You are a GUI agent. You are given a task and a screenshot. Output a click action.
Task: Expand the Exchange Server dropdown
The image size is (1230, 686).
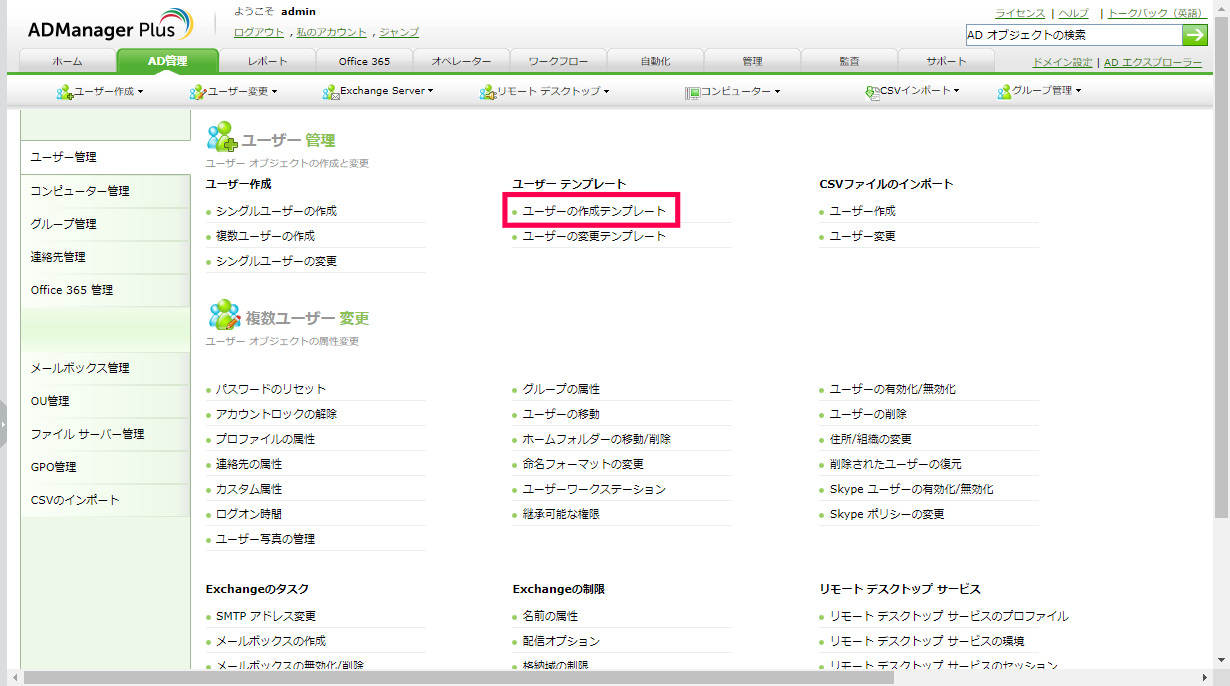(x=378, y=91)
